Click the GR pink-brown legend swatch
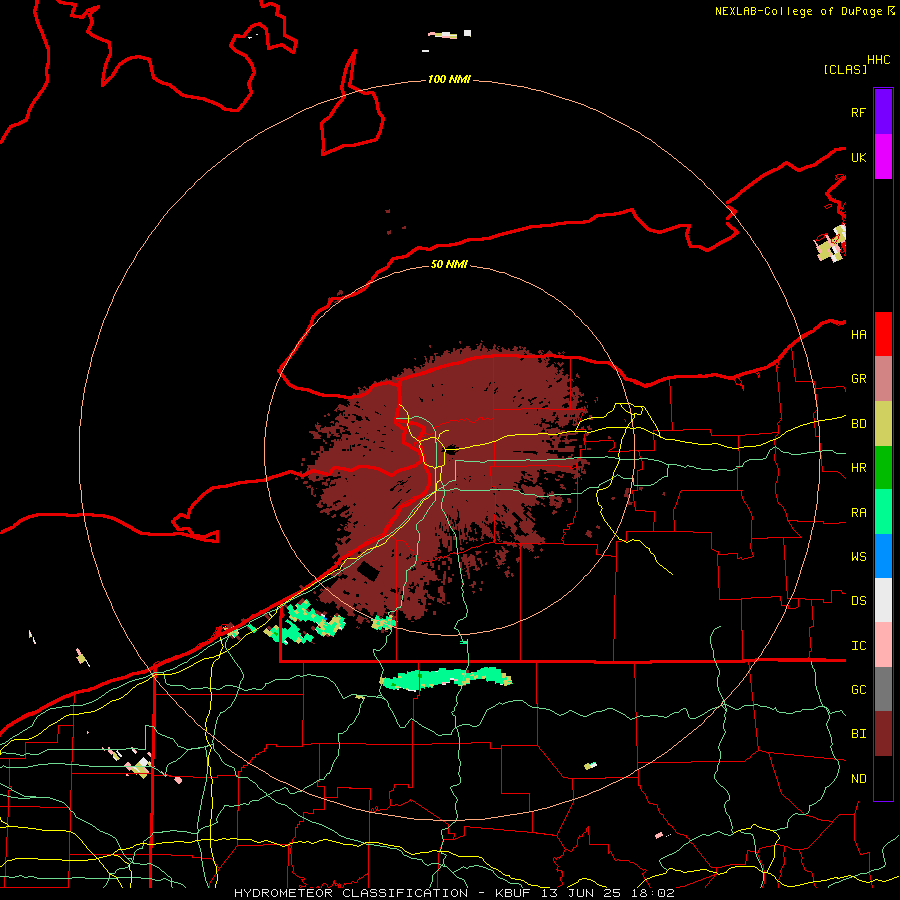This screenshot has height=900, width=900. [883, 379]
